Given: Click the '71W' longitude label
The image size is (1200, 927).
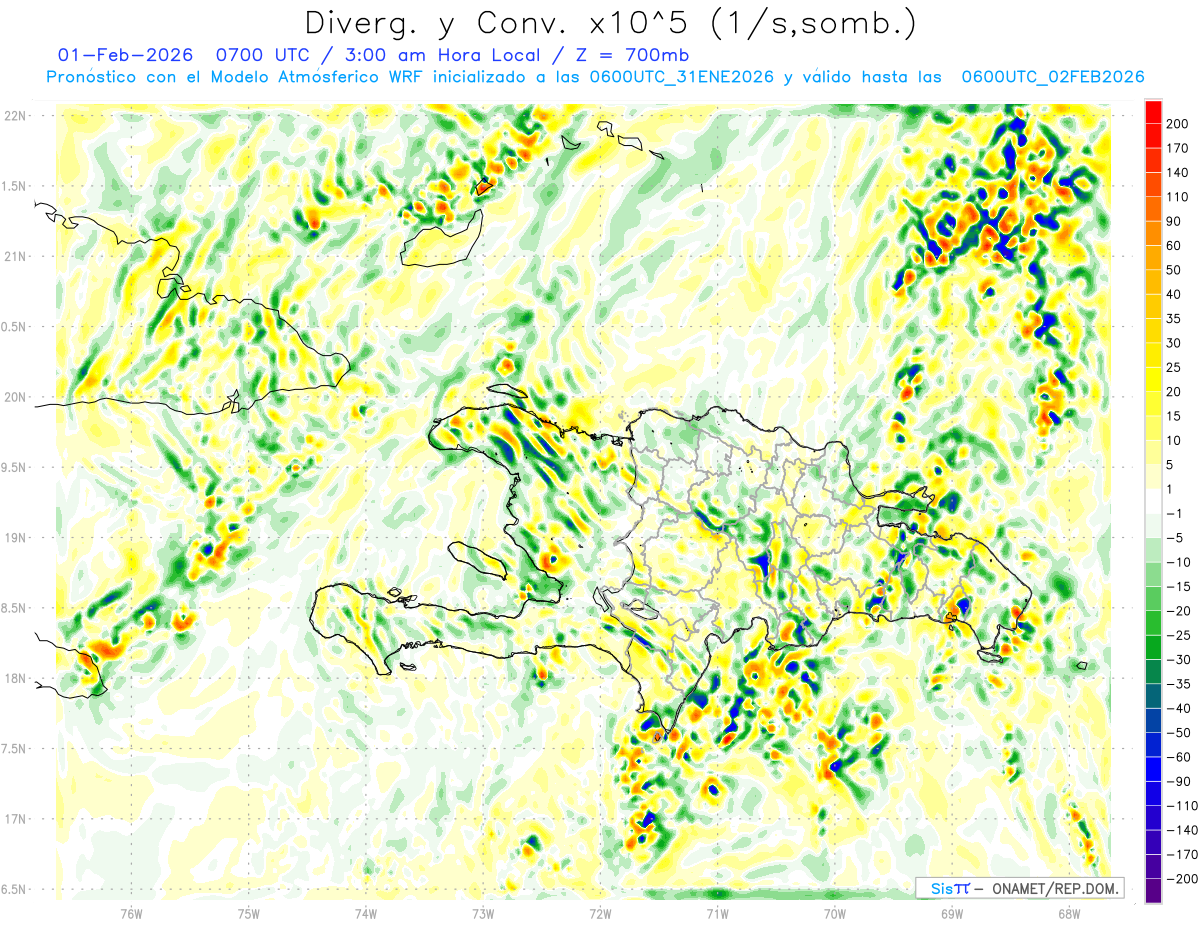Looking at the screenshot, I should tap(717, 913).
